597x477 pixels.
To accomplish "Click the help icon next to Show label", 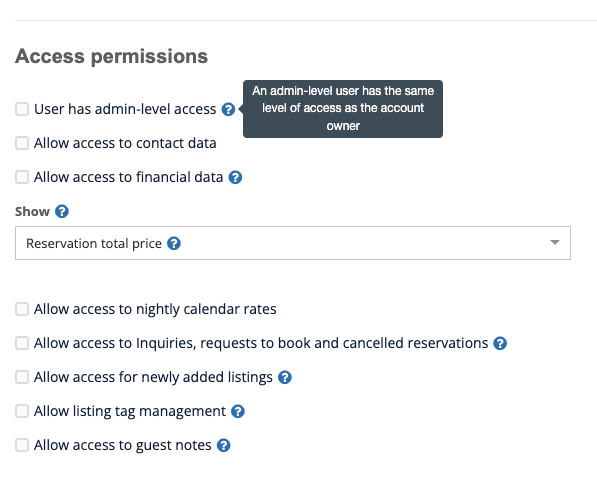I will [x=62, y=211].
